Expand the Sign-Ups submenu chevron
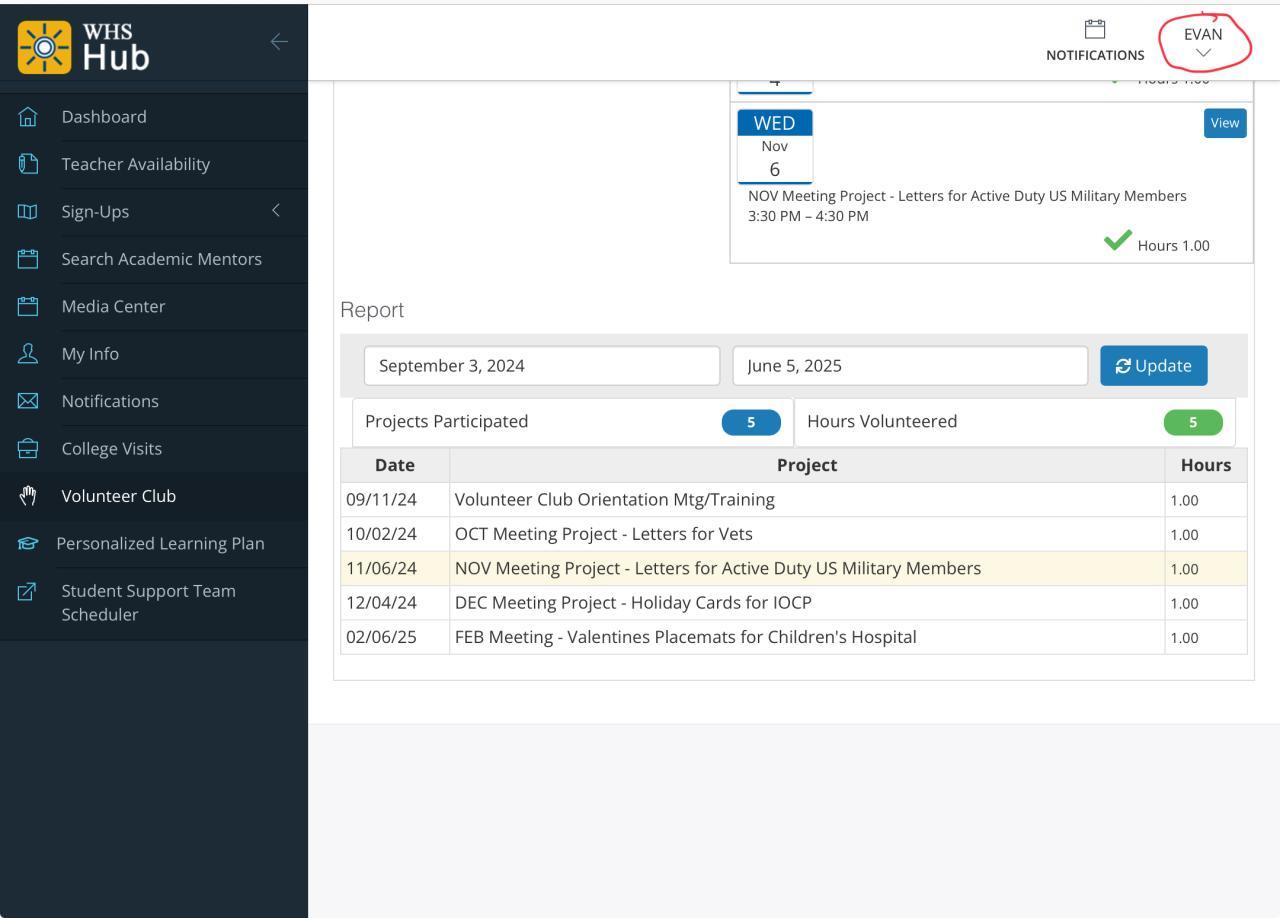 276,211
